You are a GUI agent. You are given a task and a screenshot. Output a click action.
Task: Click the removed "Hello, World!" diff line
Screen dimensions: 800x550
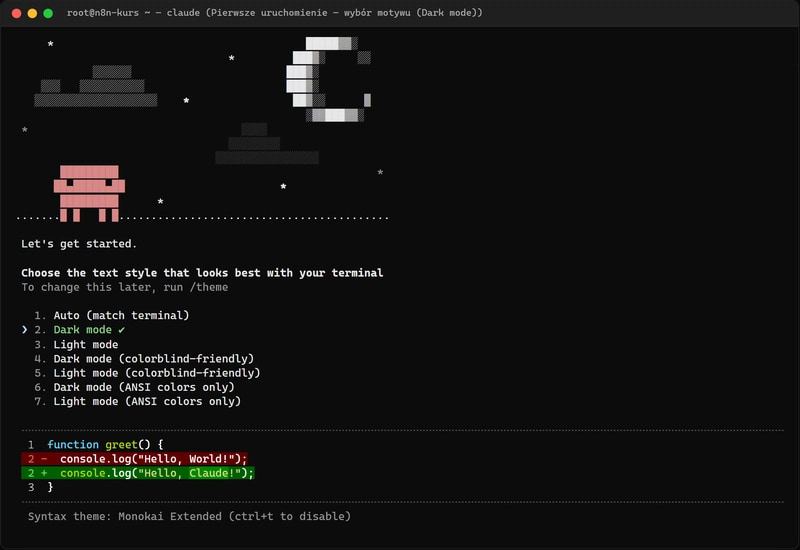[x=135, y=459]
